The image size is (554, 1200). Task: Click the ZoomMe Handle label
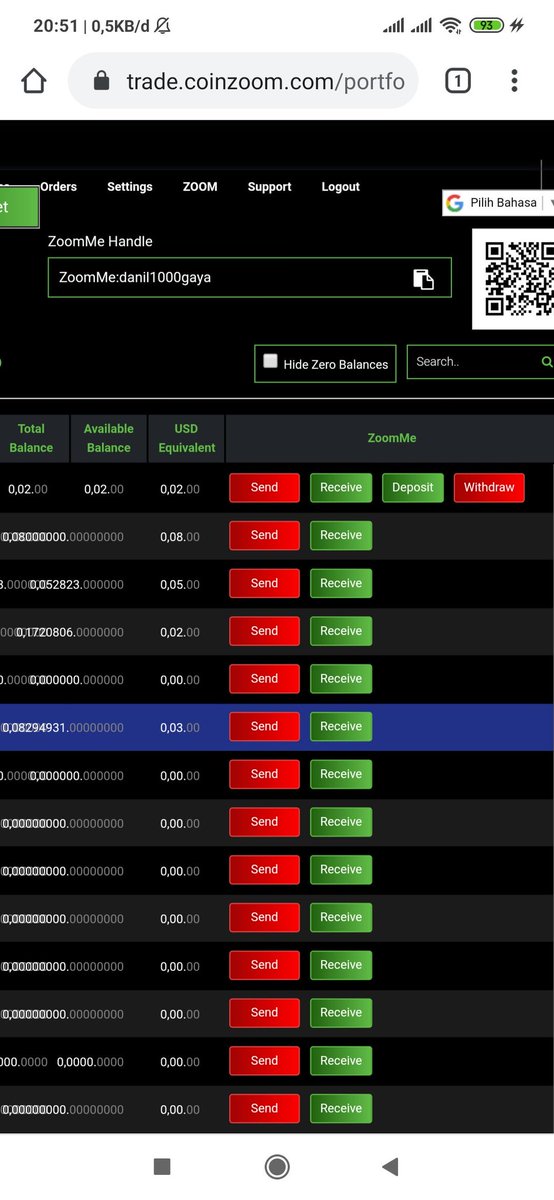pyautogui.click(x=100, y=241)
